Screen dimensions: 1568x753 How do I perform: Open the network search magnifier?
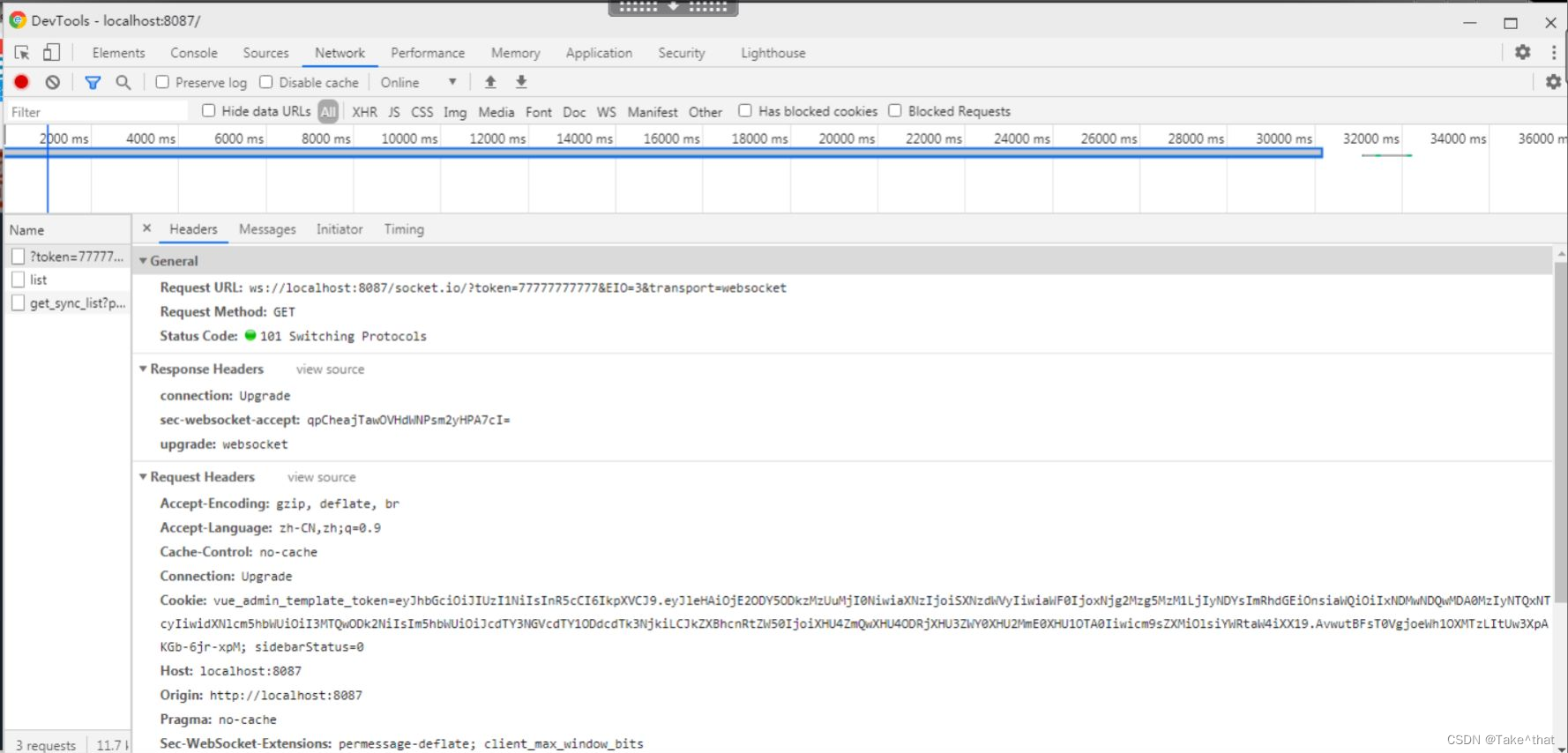coord(123,82)
